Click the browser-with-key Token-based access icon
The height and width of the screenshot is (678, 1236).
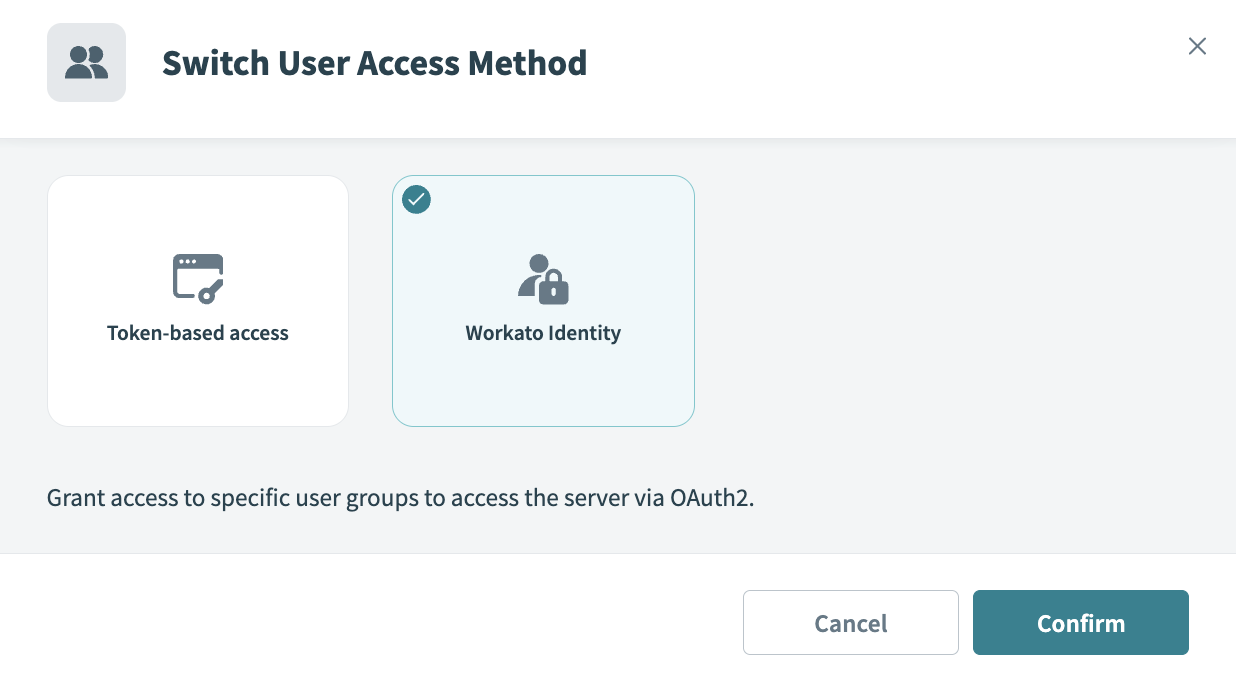(x=197, y=276)
